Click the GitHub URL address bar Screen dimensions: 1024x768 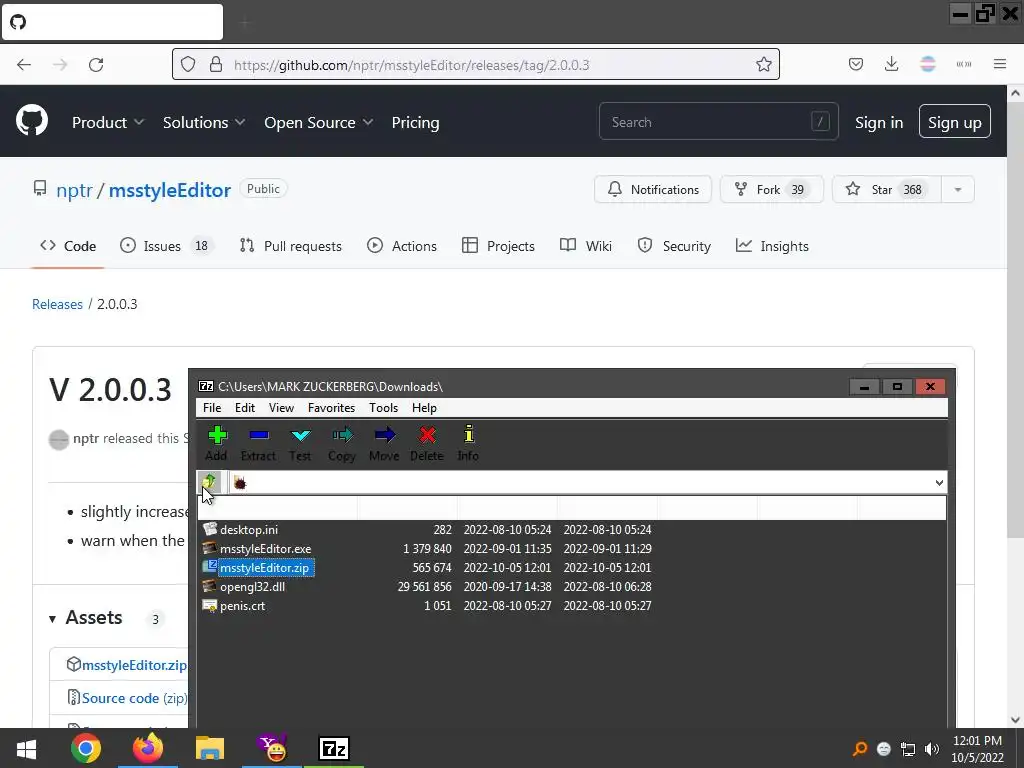pyautogui.click(x=476, y=65)
